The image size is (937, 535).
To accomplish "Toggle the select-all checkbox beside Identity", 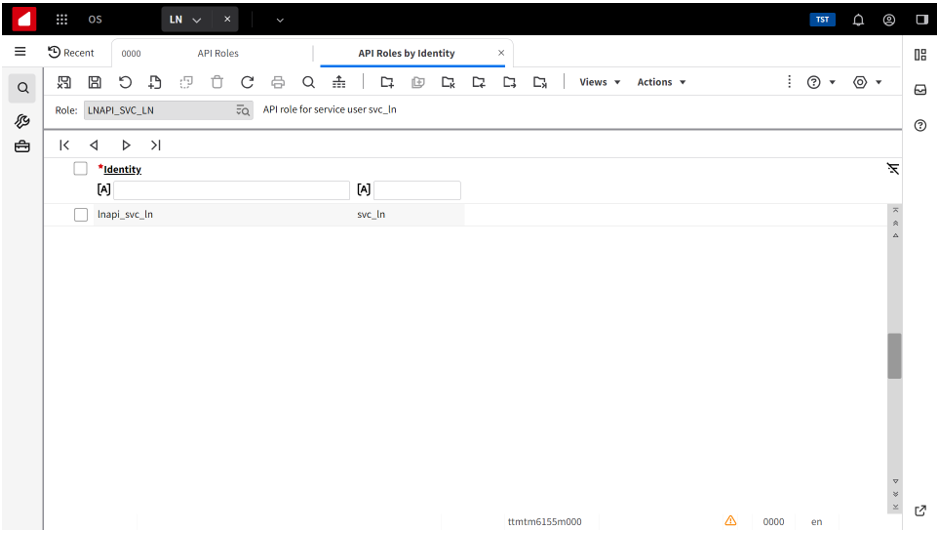I will click(x=81, y=169).
